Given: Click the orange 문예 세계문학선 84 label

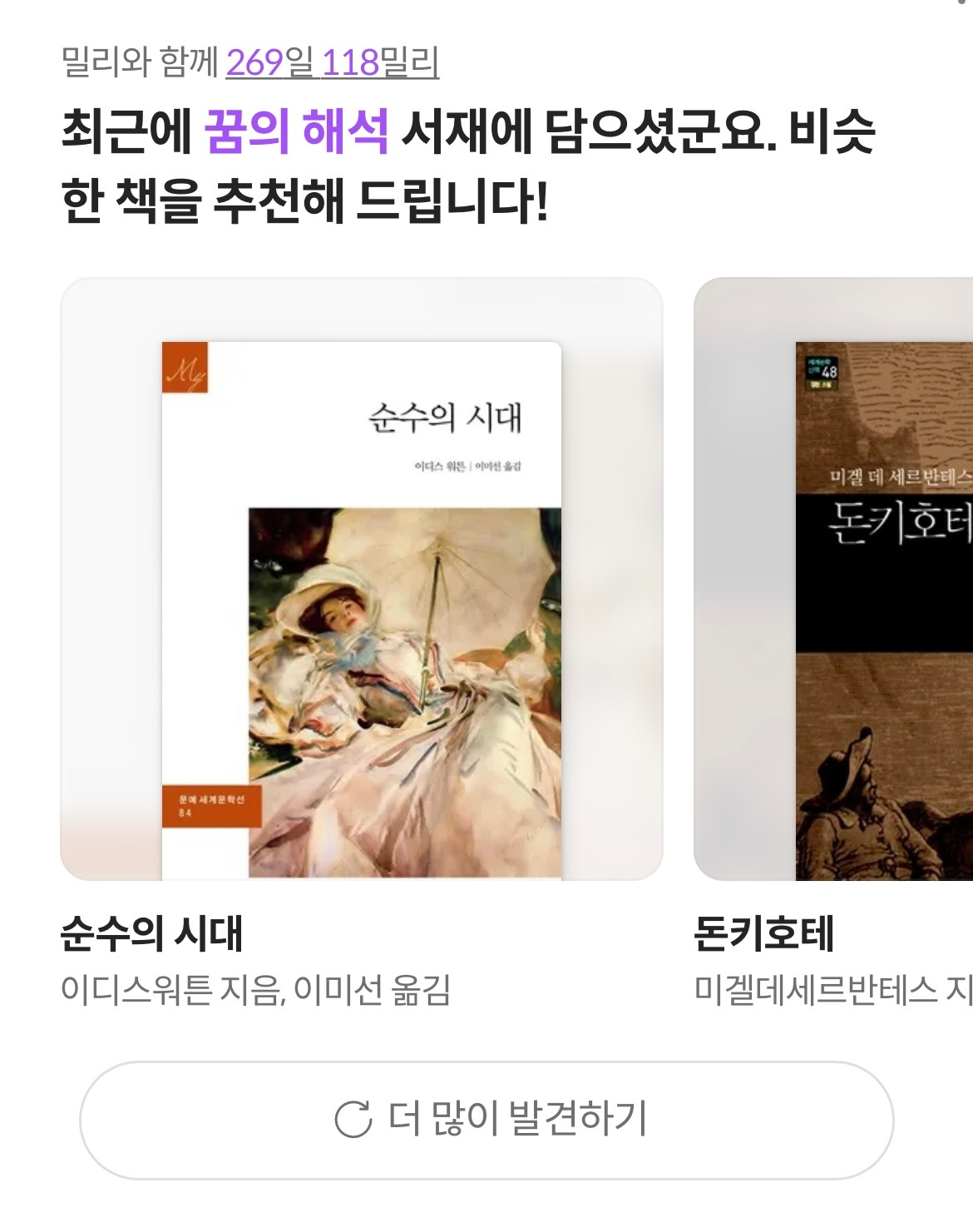Looking at the screenshot, I should [212, 805].
